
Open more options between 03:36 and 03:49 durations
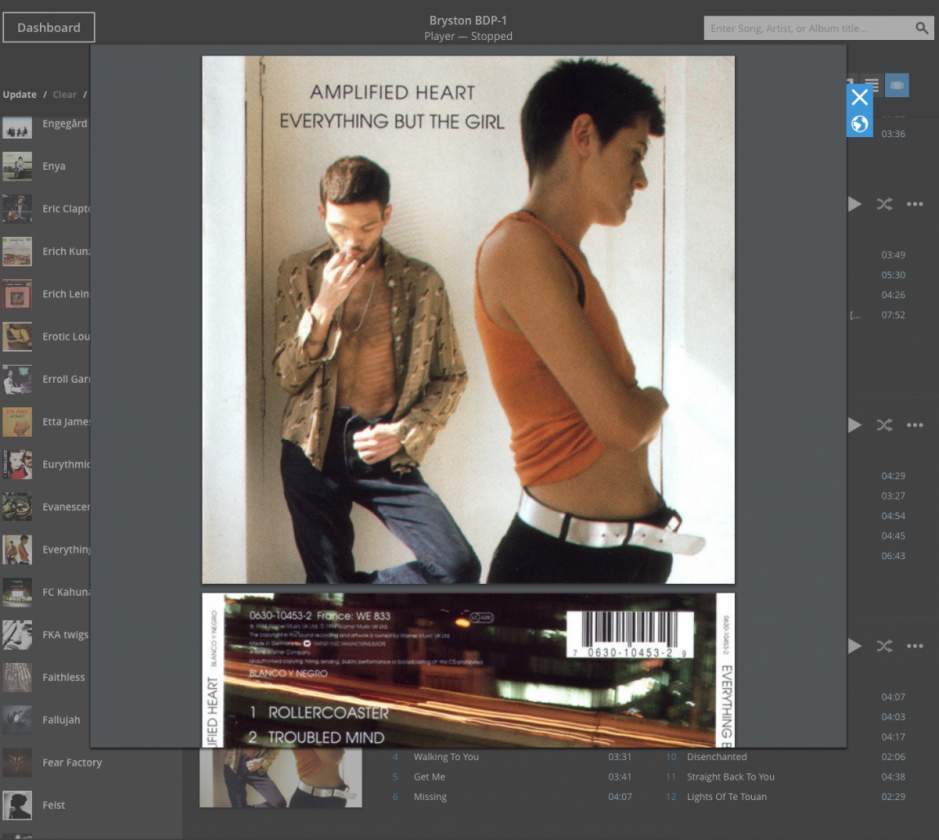[915, 204]
